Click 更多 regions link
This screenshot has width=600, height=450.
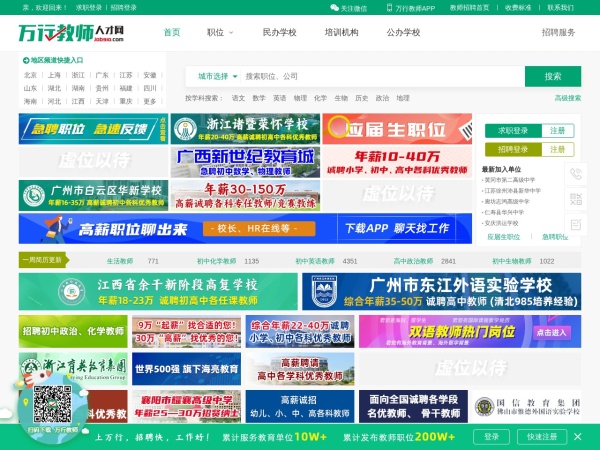click(150, 101)
